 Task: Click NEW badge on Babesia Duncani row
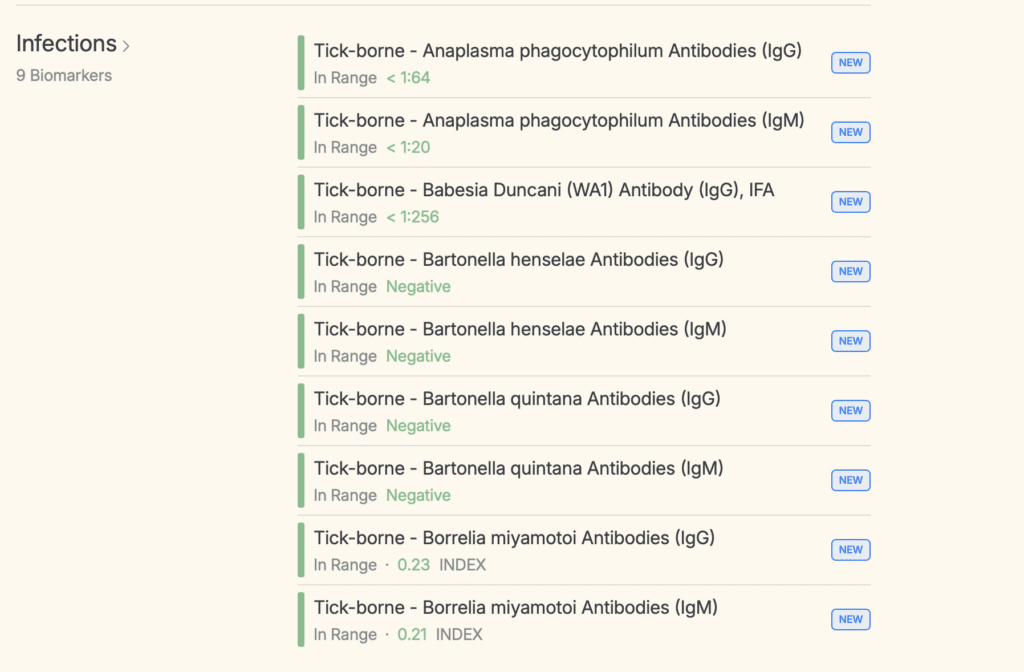850,202
